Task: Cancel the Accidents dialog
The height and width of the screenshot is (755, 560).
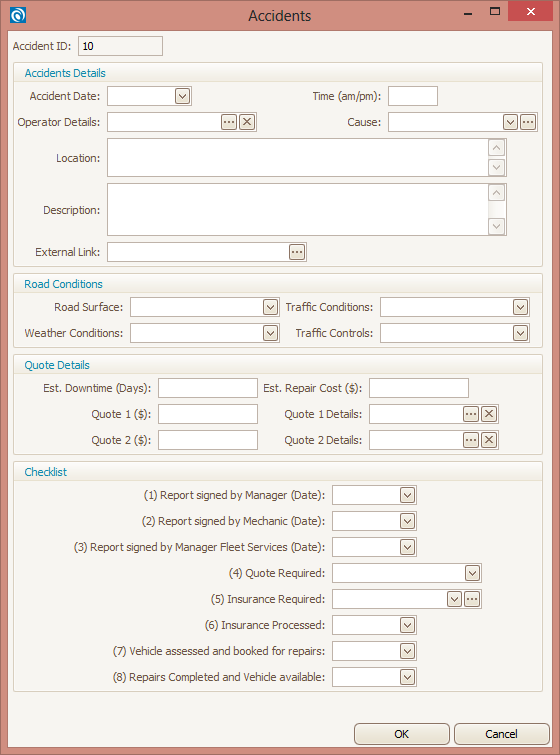Action: coord(501,734)
